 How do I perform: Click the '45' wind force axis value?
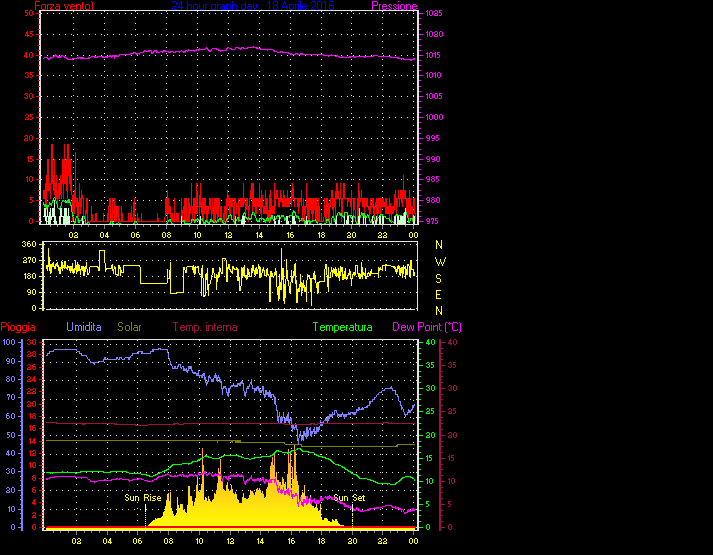click(29, 34)
